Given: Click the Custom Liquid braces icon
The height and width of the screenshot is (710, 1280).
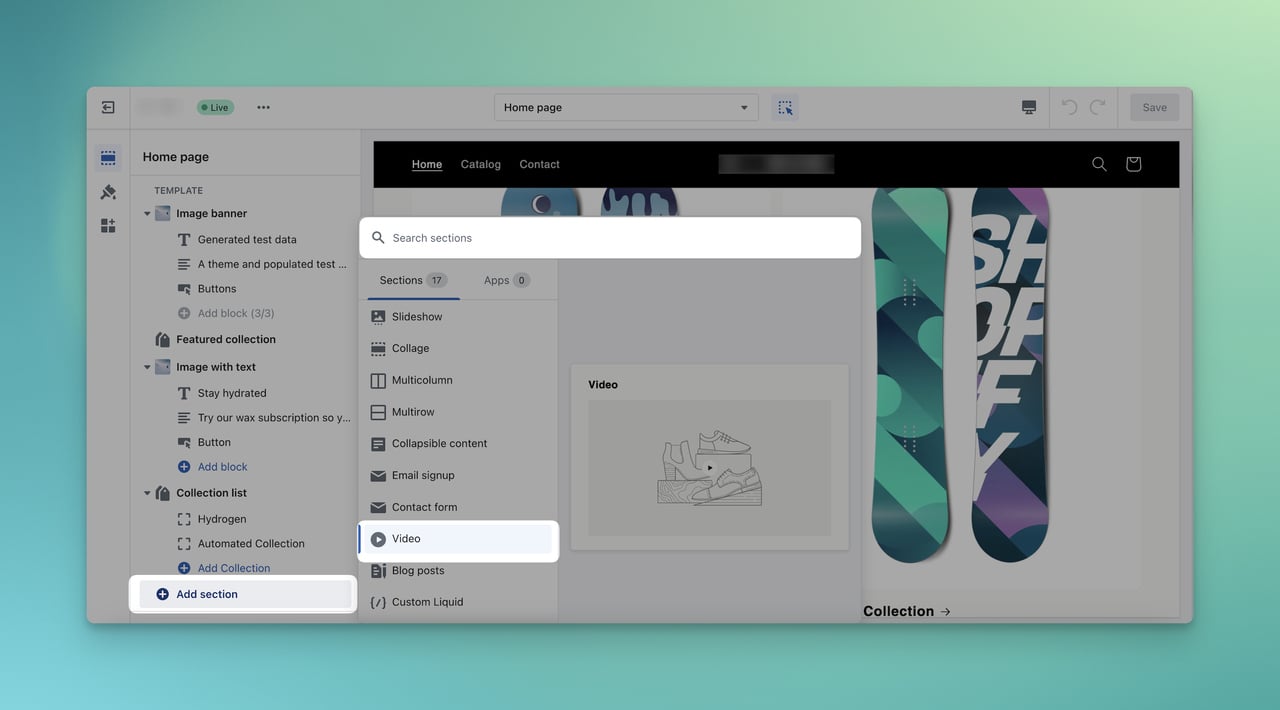Looking at the screenshot, I should point(378,602).
